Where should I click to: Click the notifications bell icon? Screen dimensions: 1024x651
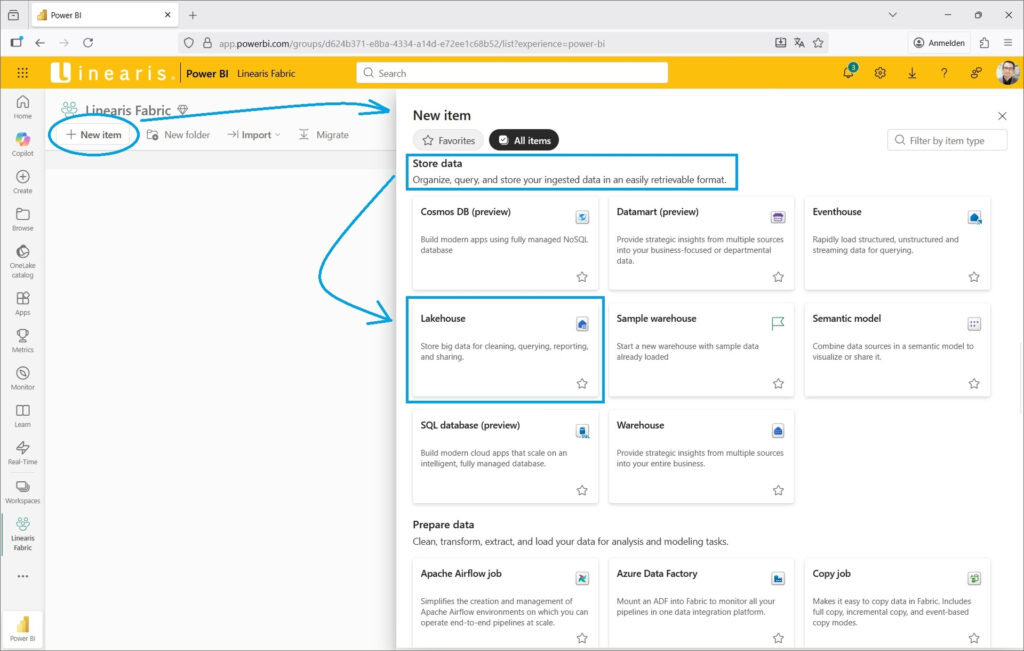point(848,73)
